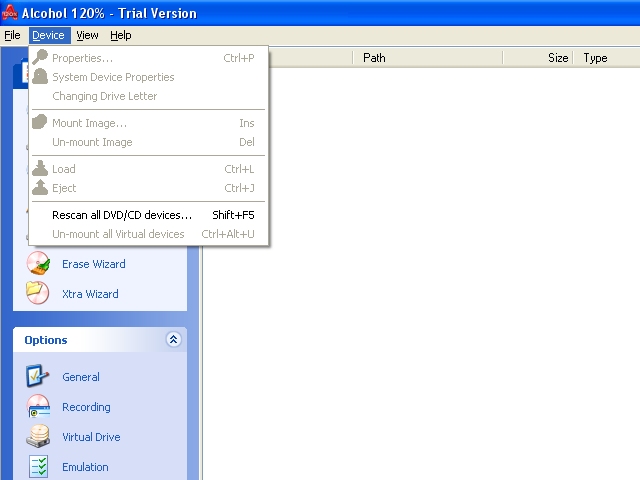Click the Xtra Wizard folder icon
Image resolution: width=640 pixels, height=480 pixels.
pyautogui.click(x=38, y=293)
